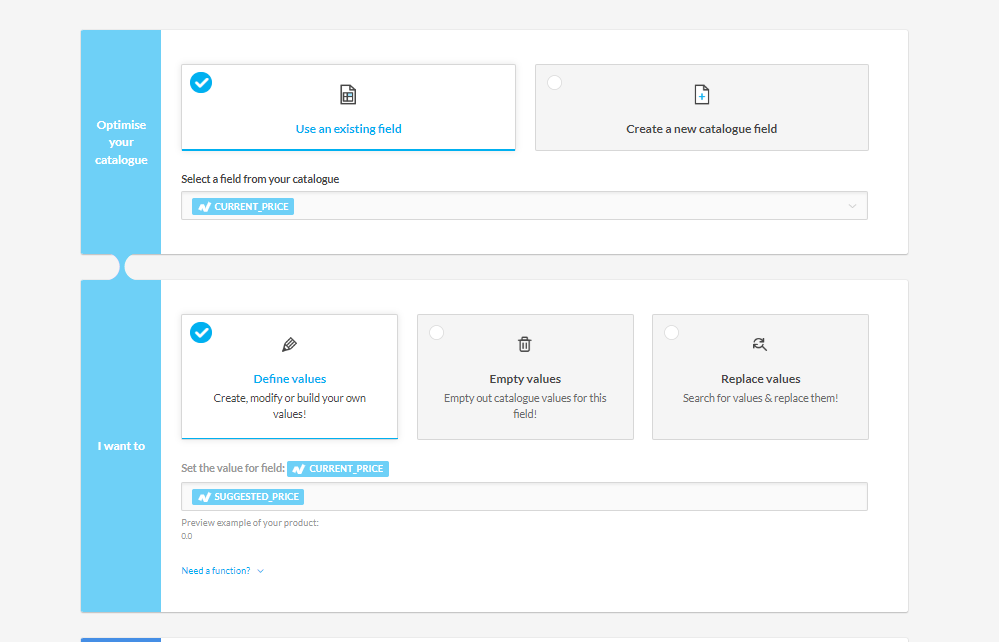Click the replace arrows icon above Replace values
This screenshot has width=999, height=642.
tap(759, 345)
